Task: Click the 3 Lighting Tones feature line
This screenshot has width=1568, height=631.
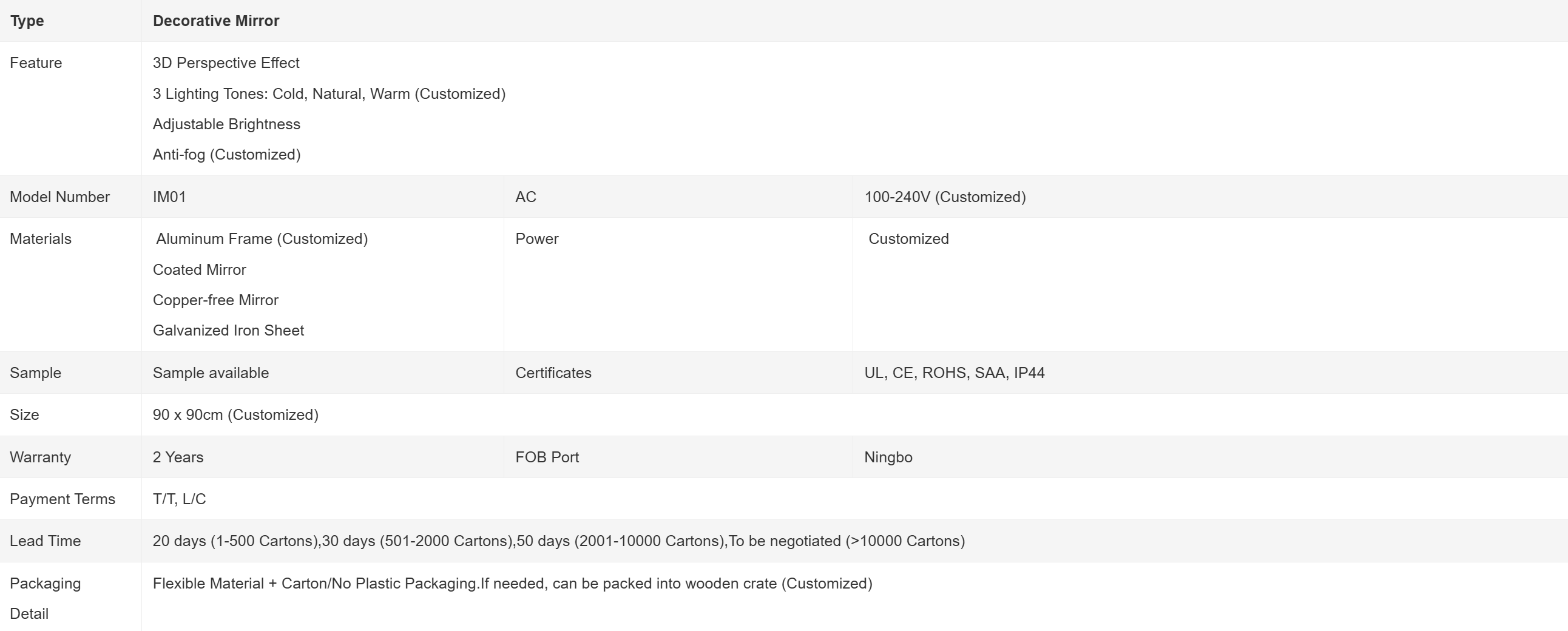Action: pyautogui.click(x=329, y=93)
